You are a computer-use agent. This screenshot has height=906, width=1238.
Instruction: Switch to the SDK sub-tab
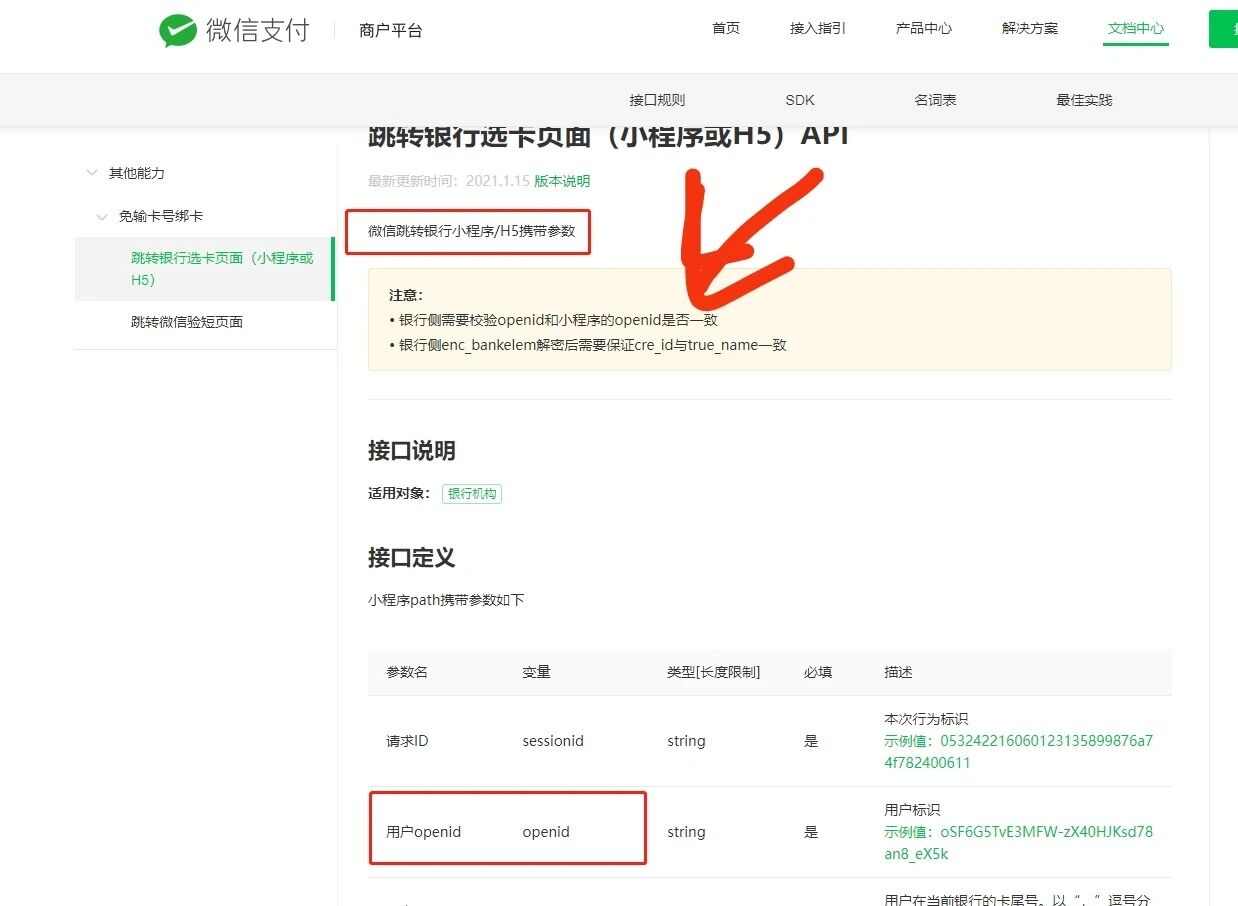tap(800, 100)
